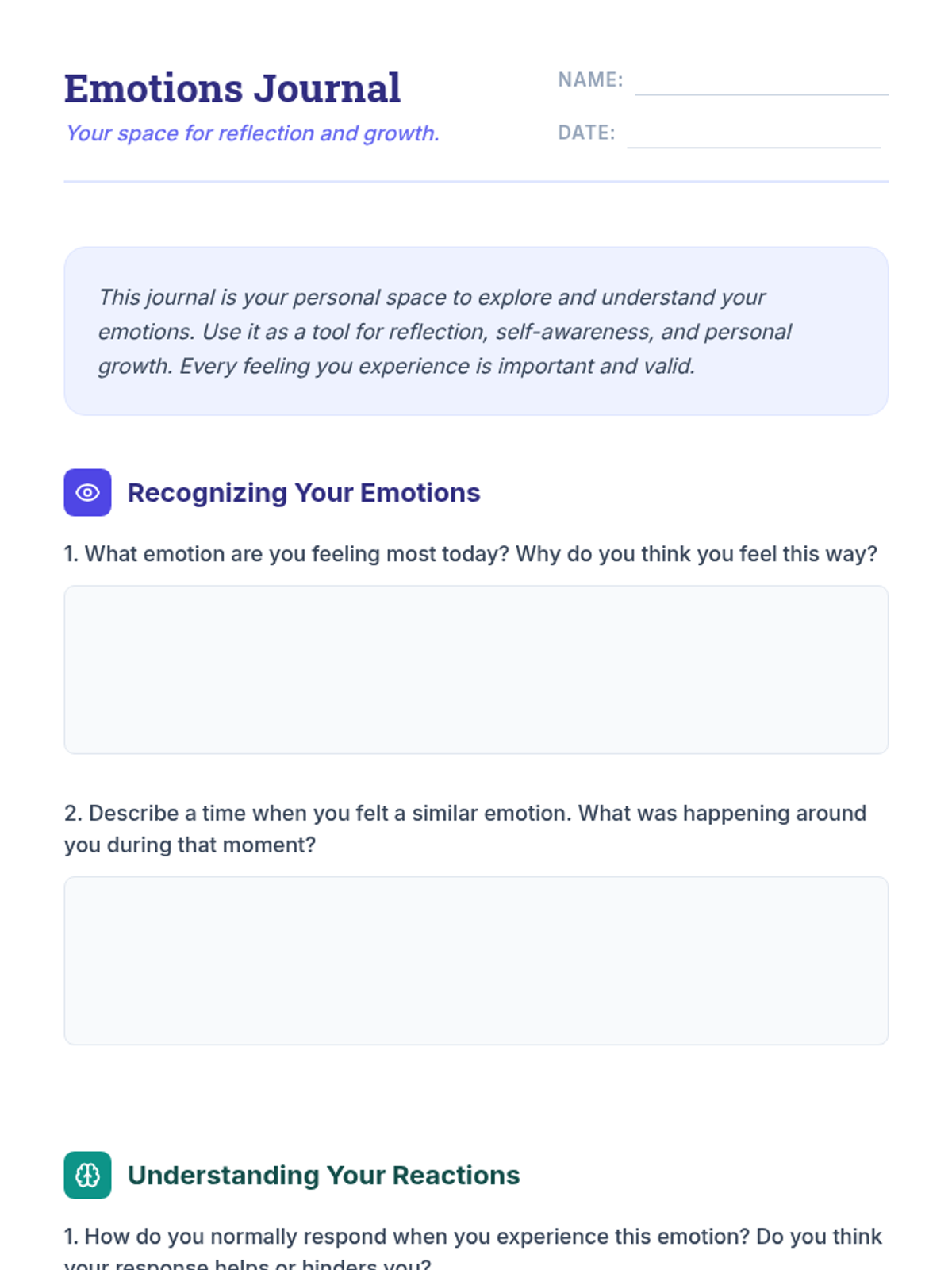Viewport: 952px width, 1270px height.
Task: Focus the answer box under the similar emotion question
Action: click(x=476, y=960)
